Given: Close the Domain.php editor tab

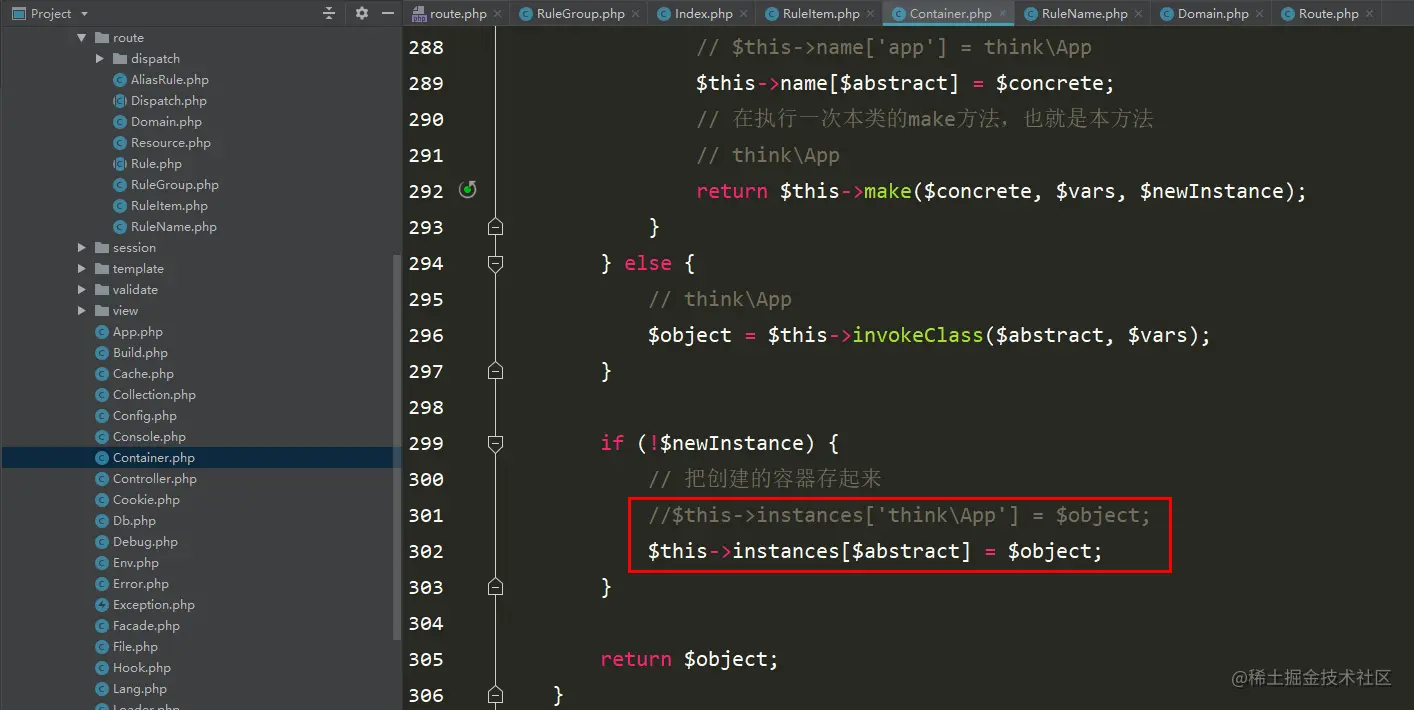Looking at the screenshot, I should point(1261,14).
